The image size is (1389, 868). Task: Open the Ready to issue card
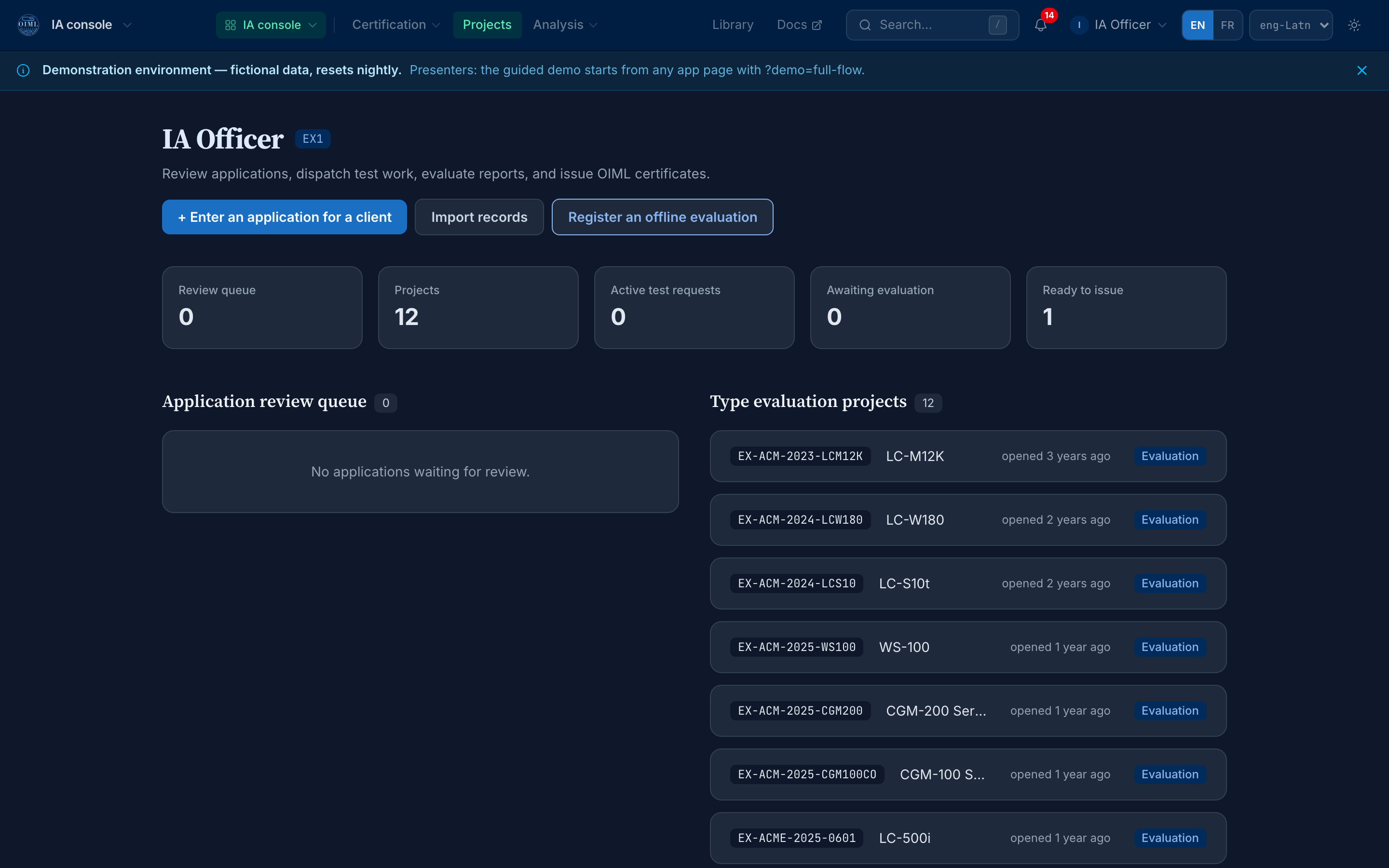coord(1126,308)
